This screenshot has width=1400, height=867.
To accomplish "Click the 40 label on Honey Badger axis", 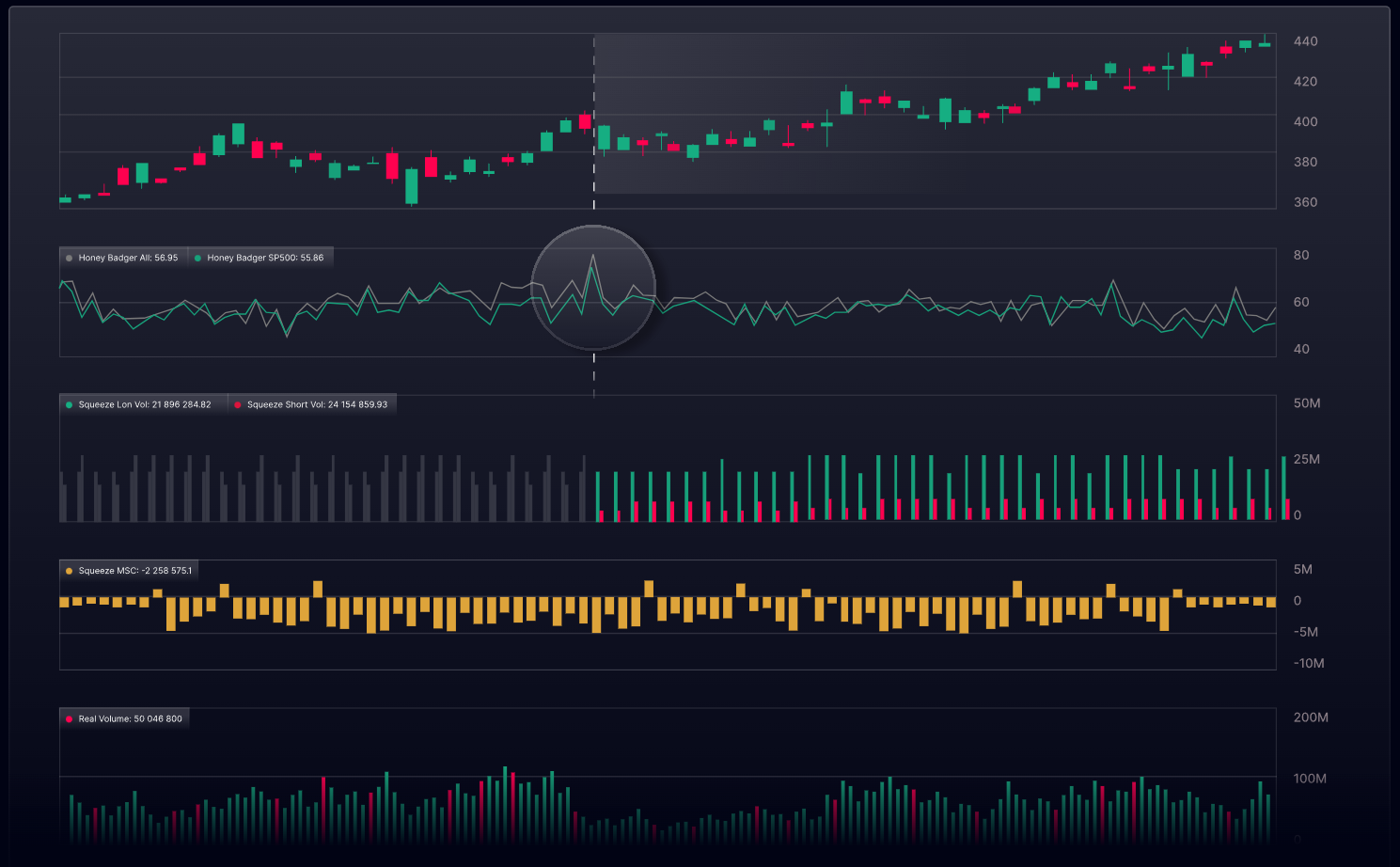I will coord(1301,349).
